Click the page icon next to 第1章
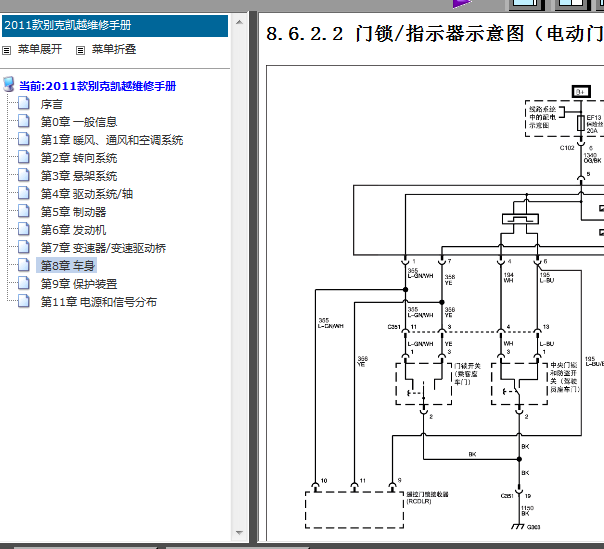604x549 pixels. [x=24, y=139]
